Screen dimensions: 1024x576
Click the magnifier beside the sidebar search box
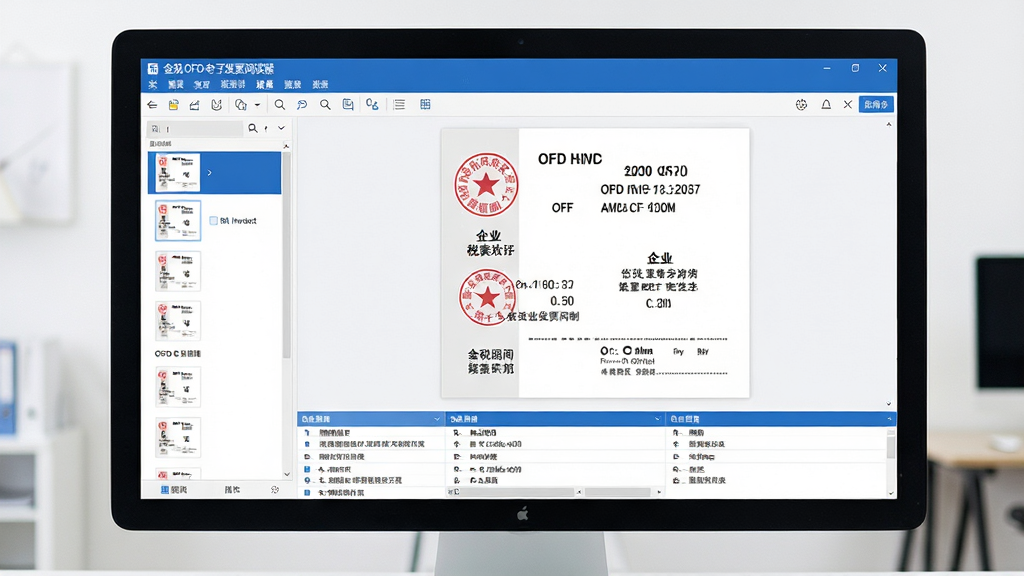pos(253,129)
